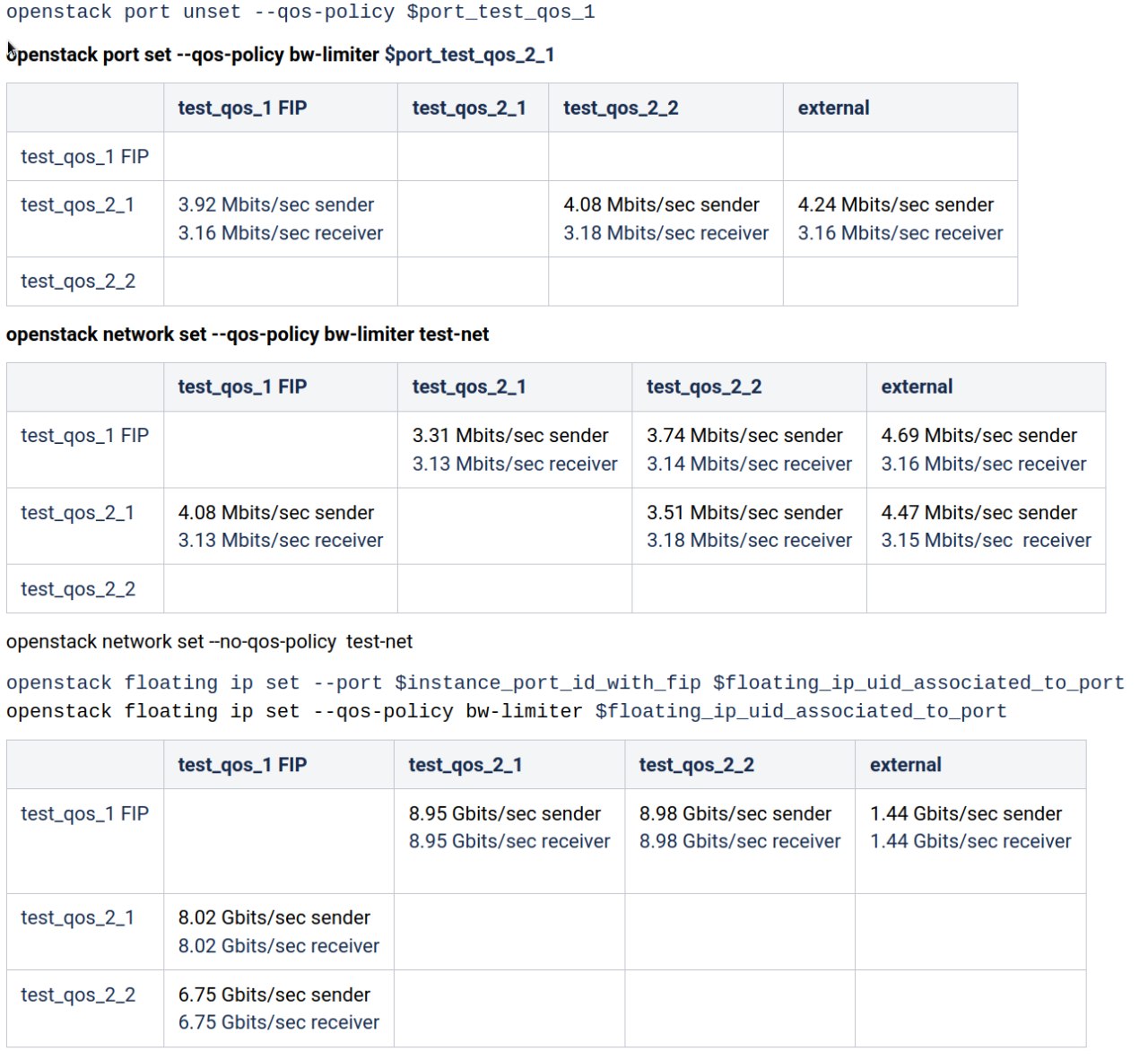1148x1060 pixels.
Task: Click the blue "$port_test_qos_2_1" heading text
Action: [469, 55]
